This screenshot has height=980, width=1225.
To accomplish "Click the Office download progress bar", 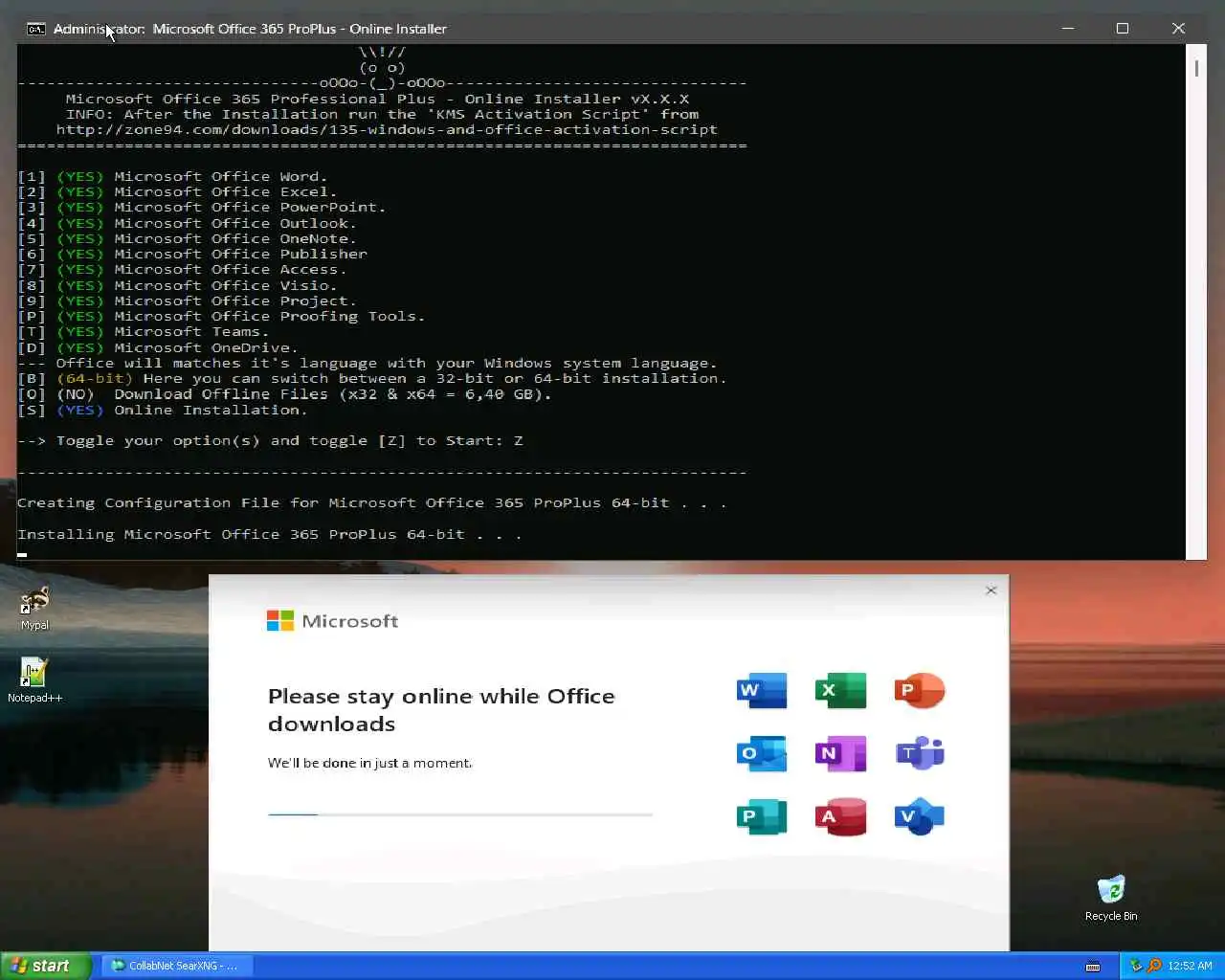I will point(460,814).
